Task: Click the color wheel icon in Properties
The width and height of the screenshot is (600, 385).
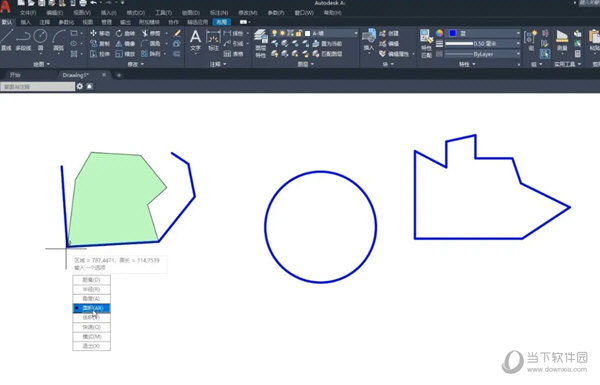Action: tap(439, 33)
